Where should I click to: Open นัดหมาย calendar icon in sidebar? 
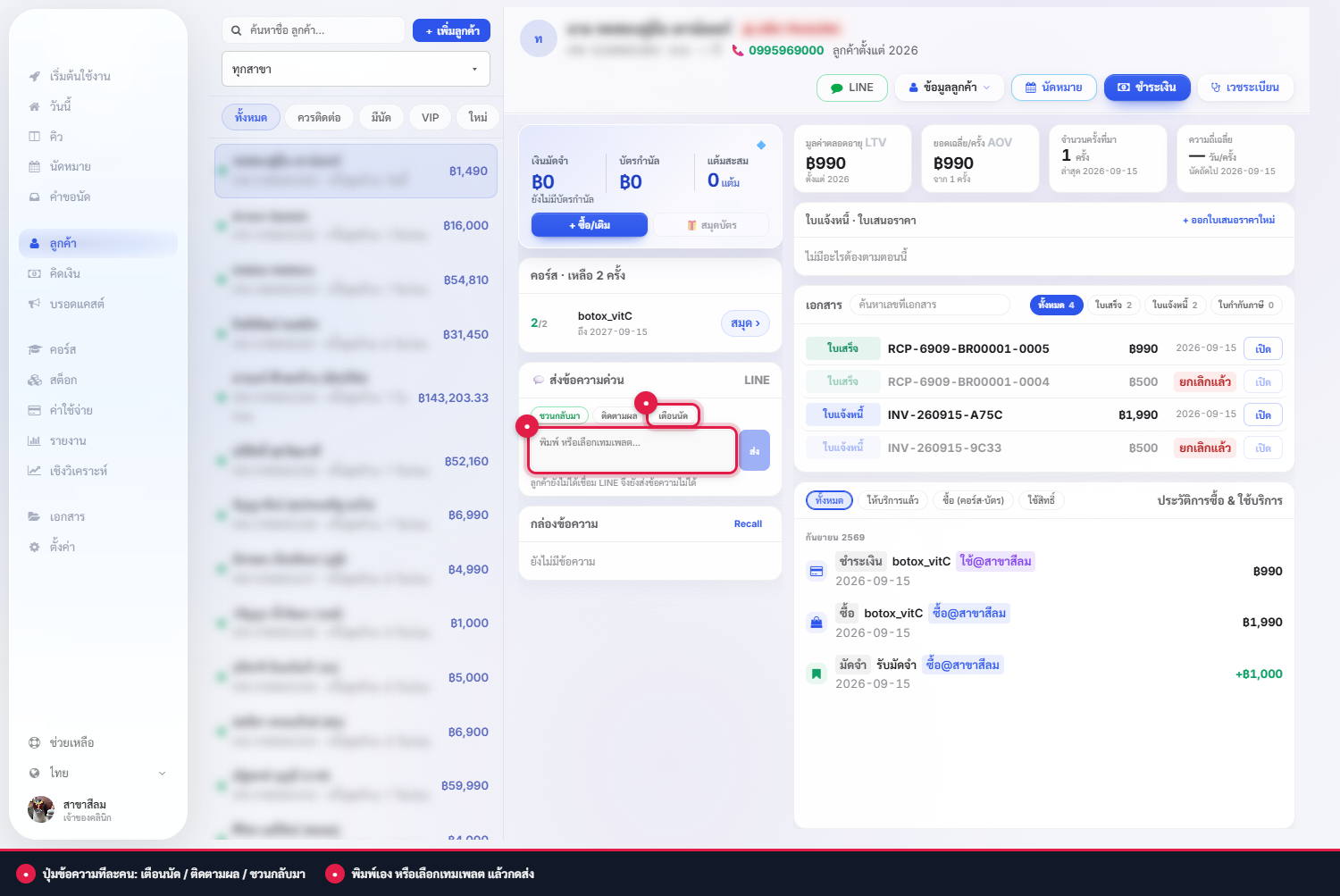[34, 167]
